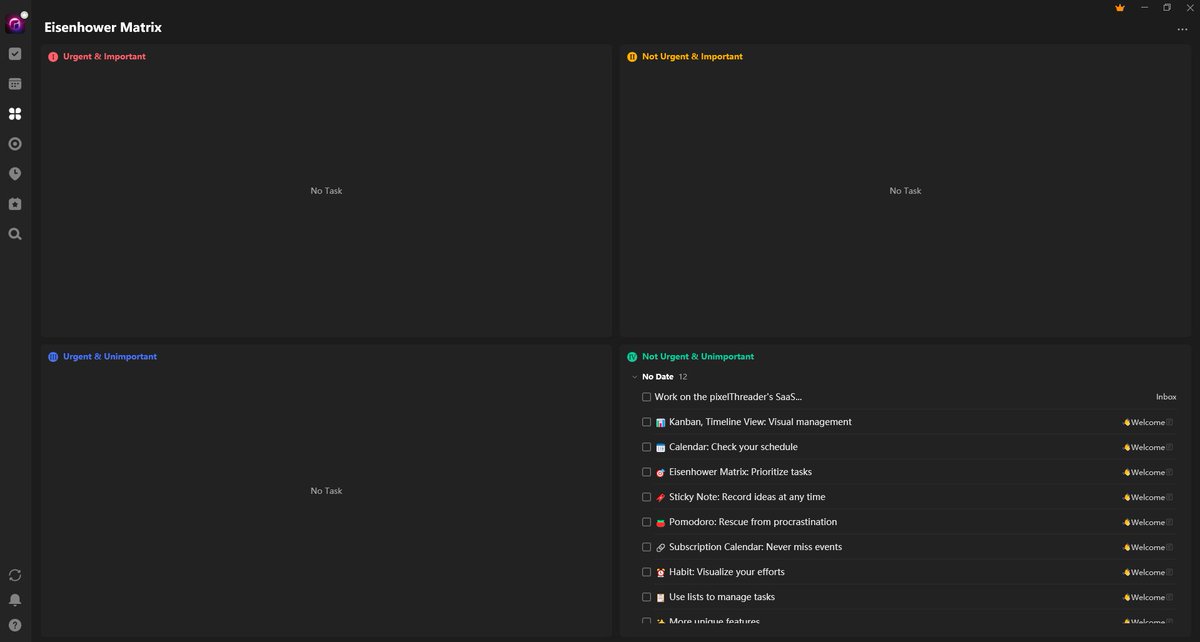This screenshot has width=1200, height=642.
Task: Open the three-dots options menu top right
Action: pyautogui.click(x=1182, y=29)
